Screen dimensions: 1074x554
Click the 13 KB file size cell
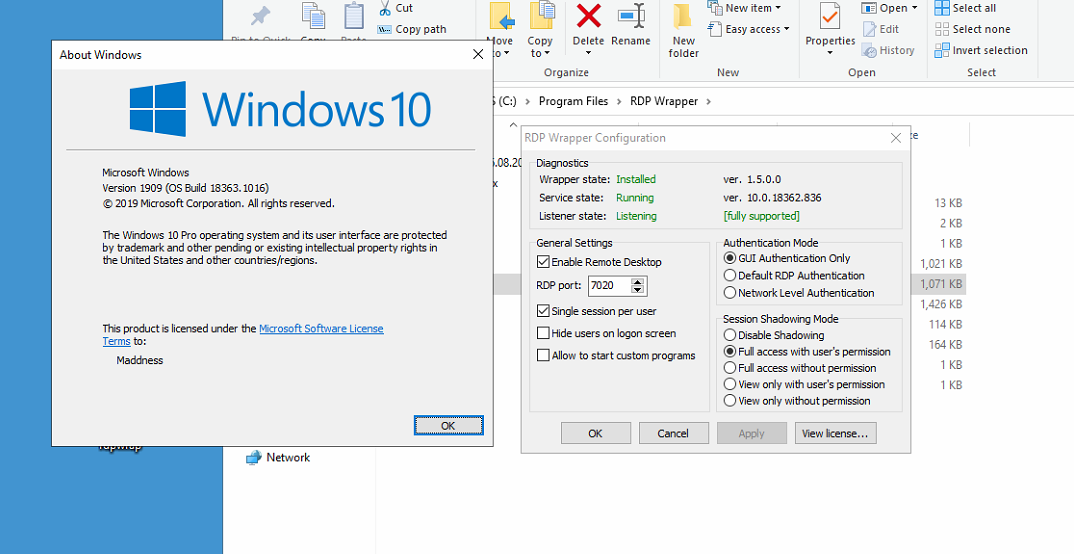coord(948,203)
